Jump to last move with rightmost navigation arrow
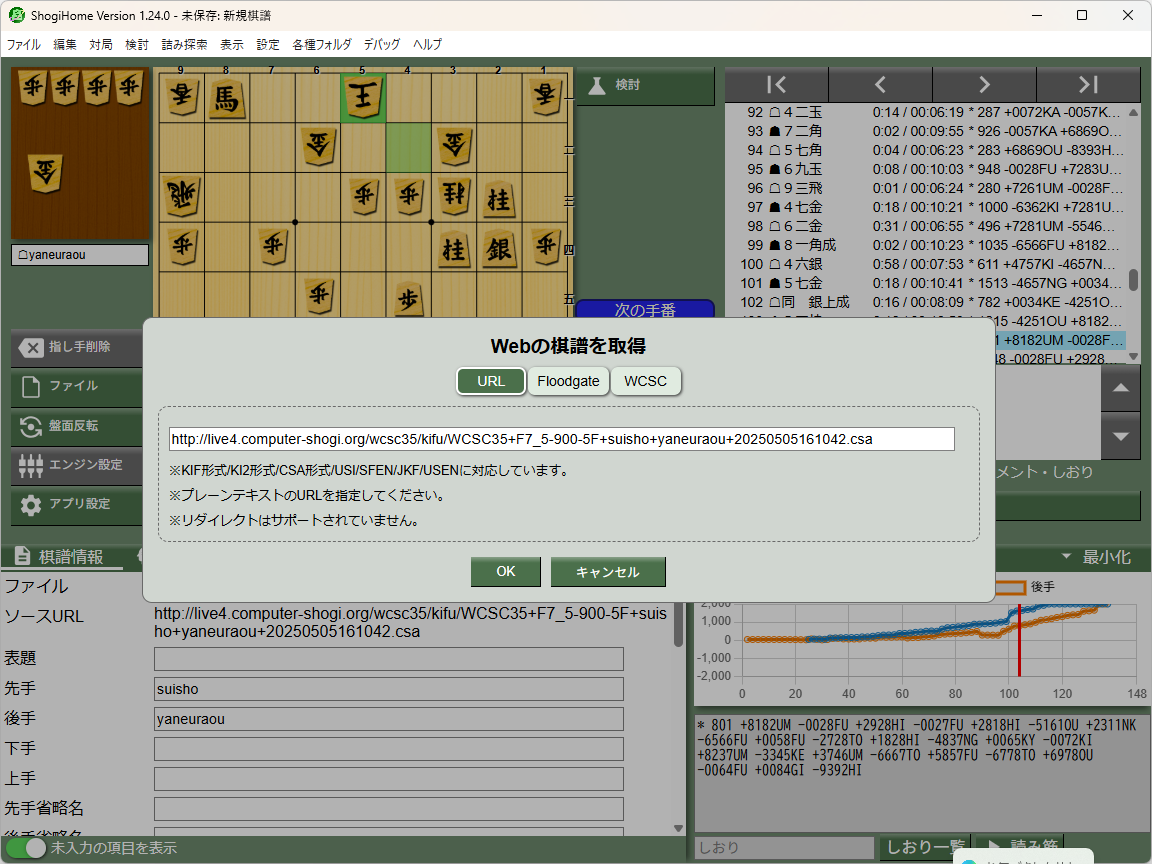The height and width of the screenshot is (864, 1152). point(1087,84)
